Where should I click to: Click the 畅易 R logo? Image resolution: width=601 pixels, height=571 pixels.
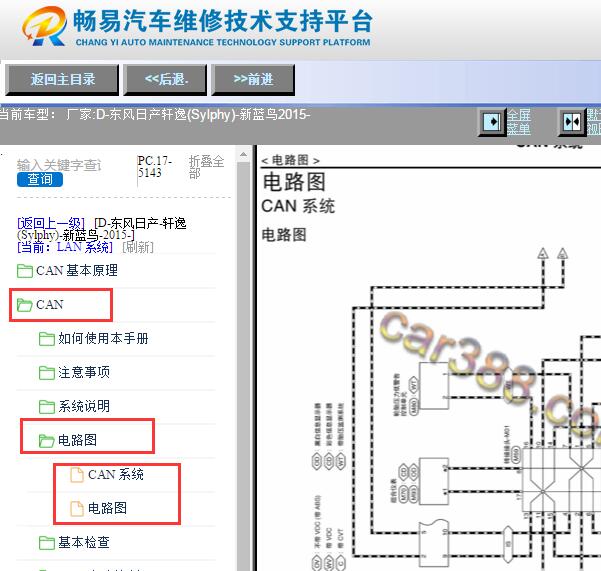[44, 26]
